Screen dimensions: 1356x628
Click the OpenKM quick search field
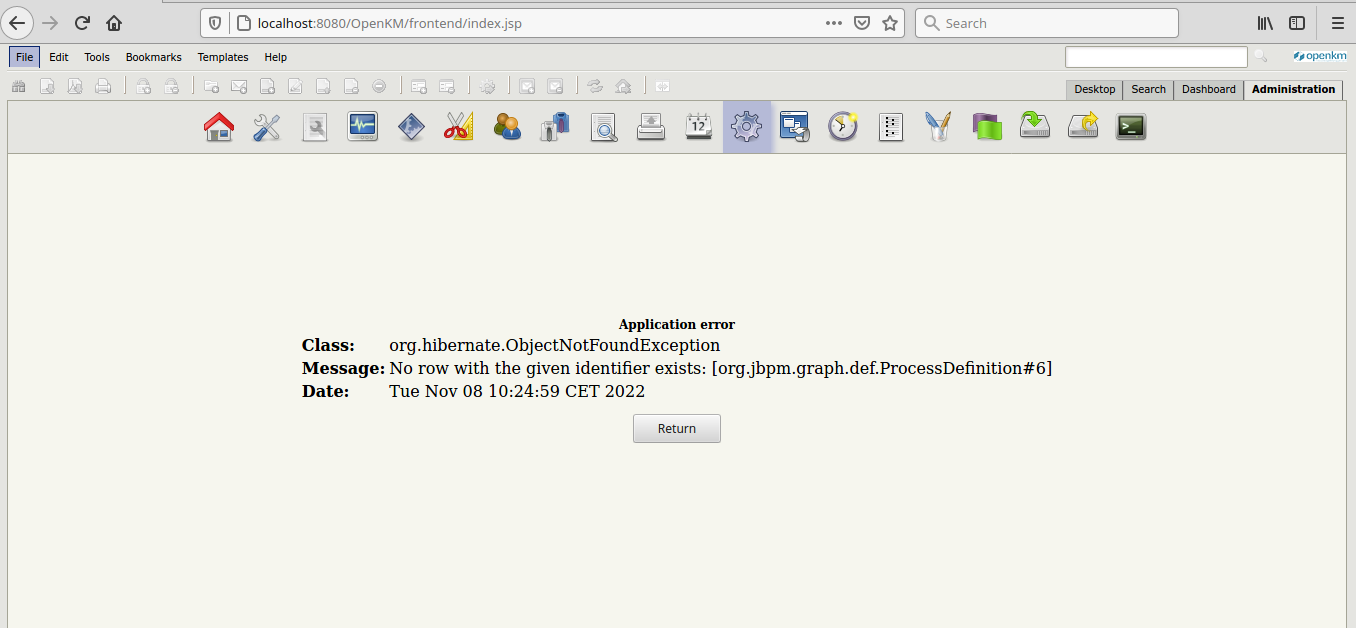point(1155,57)
